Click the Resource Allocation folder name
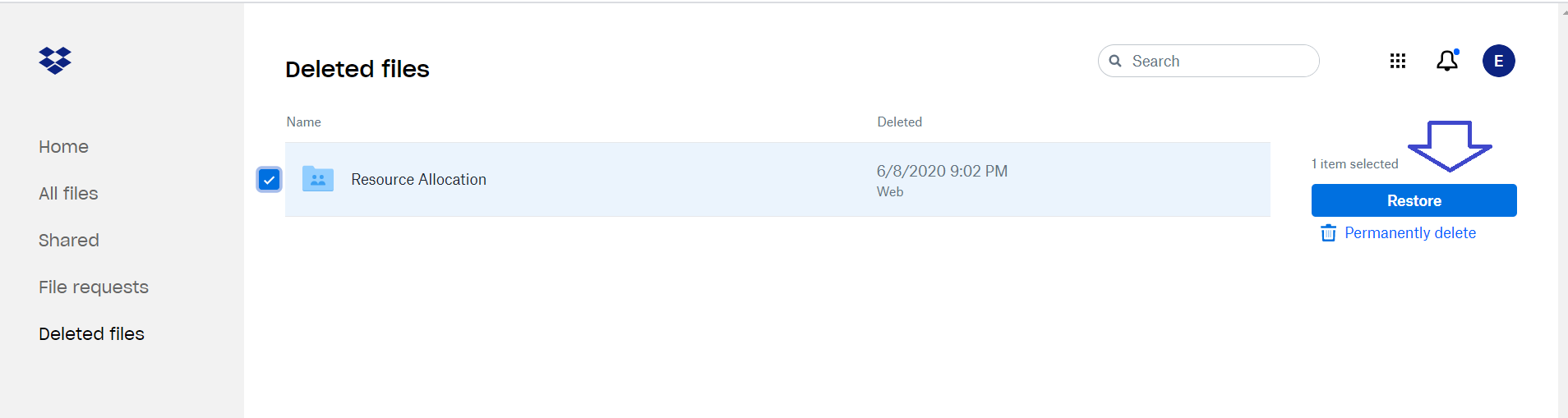The height and width of the screenshot is (418, 1568). [x=418, y=179]
